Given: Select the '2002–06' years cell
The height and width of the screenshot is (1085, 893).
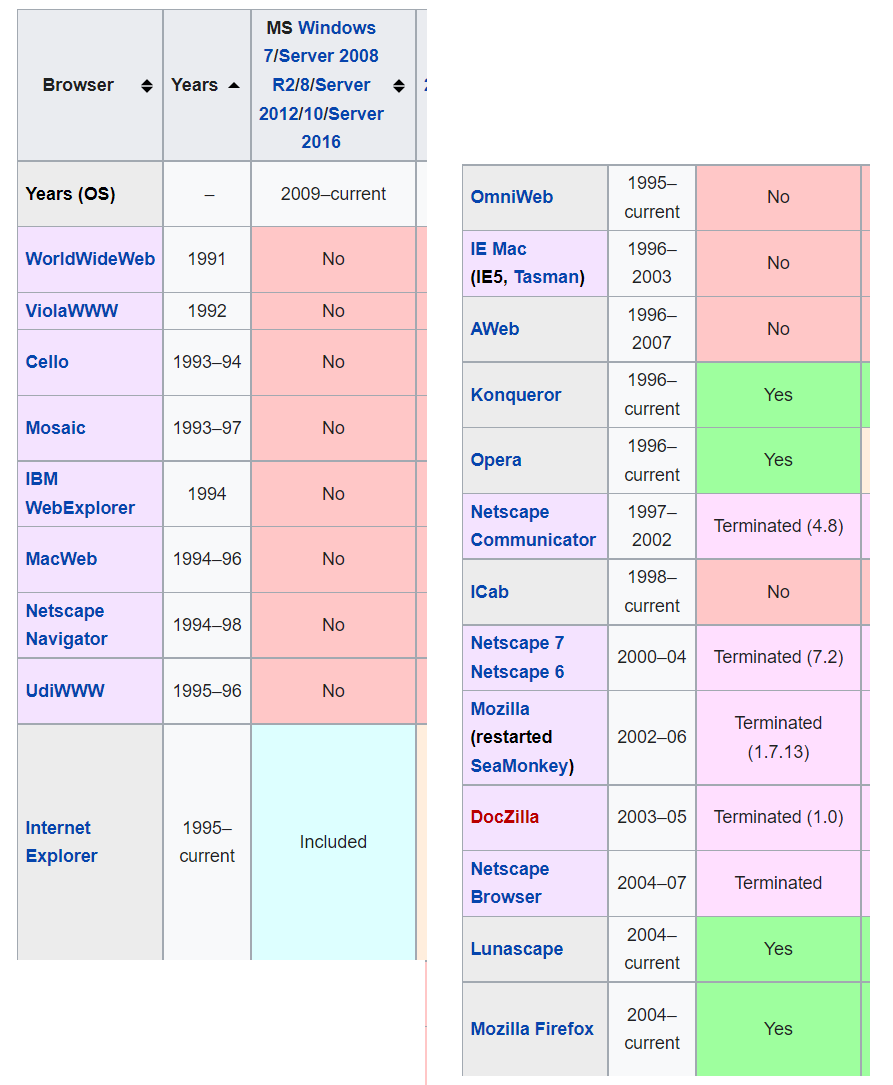Looking at the screenshot, I should (652, 738).
